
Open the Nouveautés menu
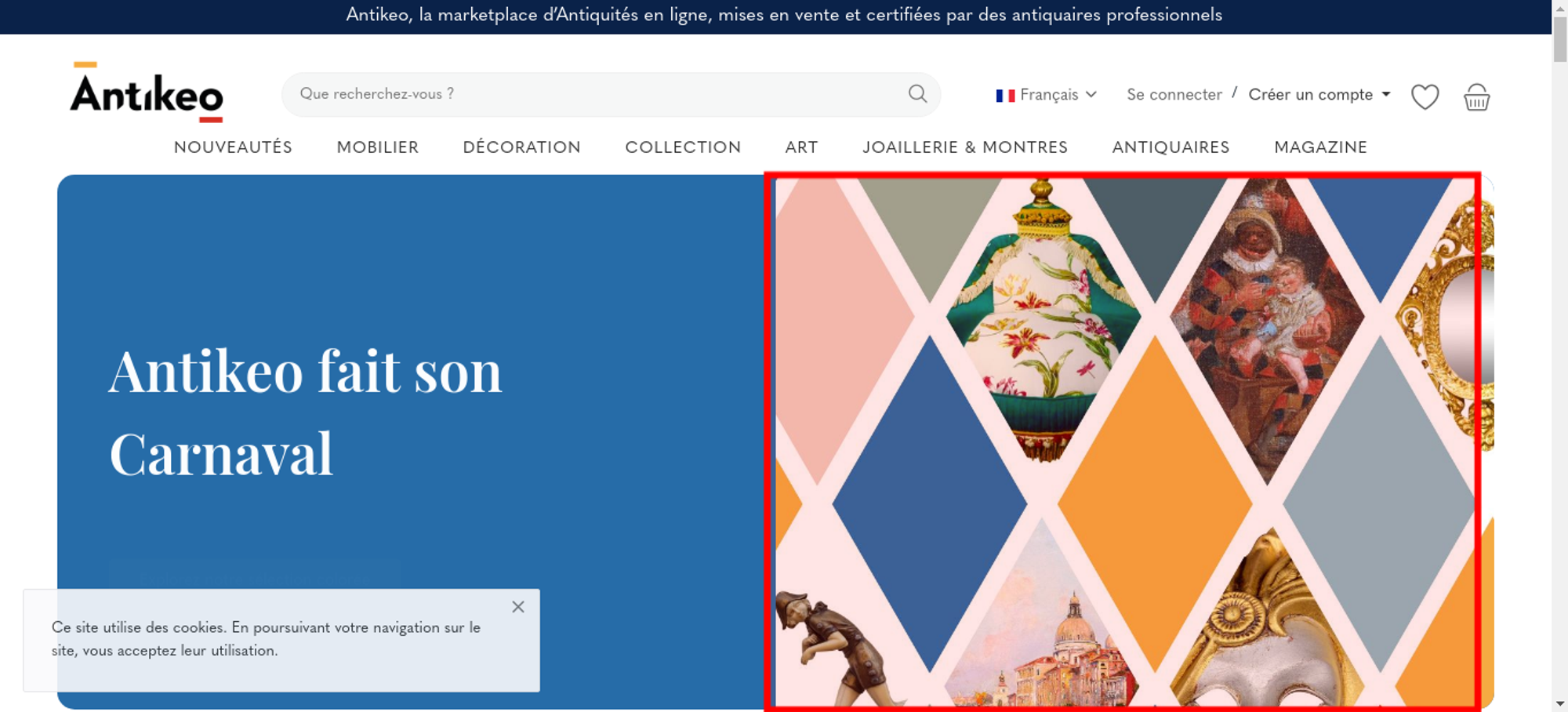coord(233,147)
